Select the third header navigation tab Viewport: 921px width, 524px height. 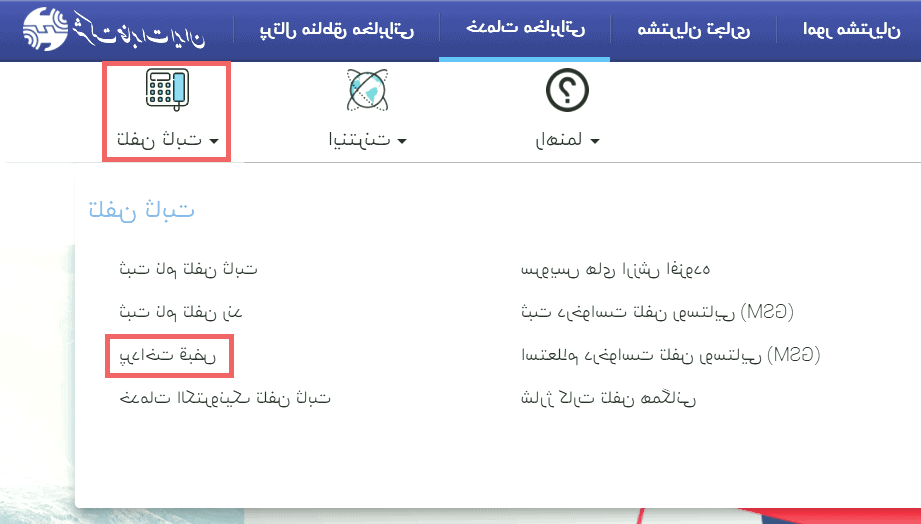(694, 29)
